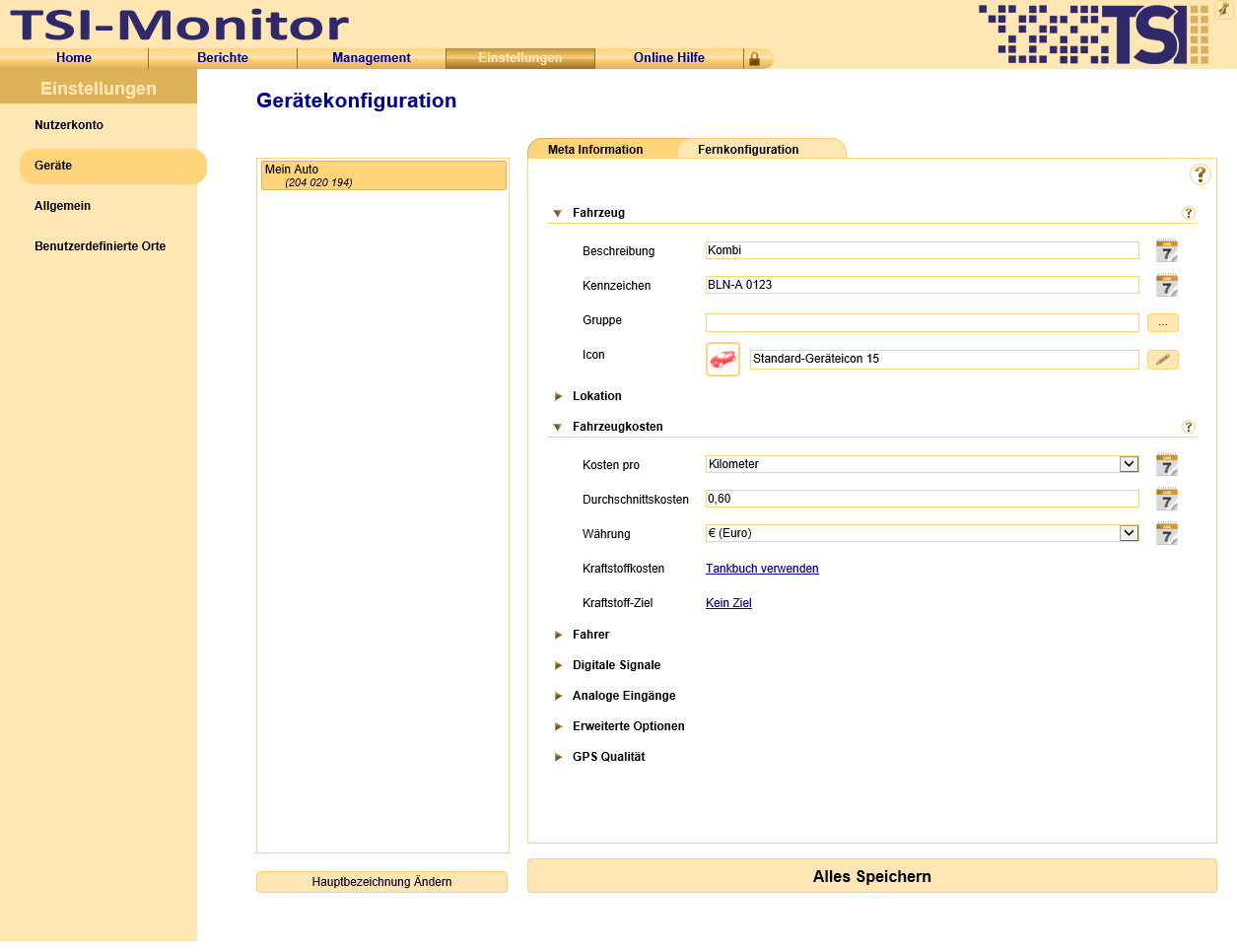This screenshot has width=1237, height=952.
Task: Click the calendar icon beside Kosten pro
Action: click(x=1167, y=464)
